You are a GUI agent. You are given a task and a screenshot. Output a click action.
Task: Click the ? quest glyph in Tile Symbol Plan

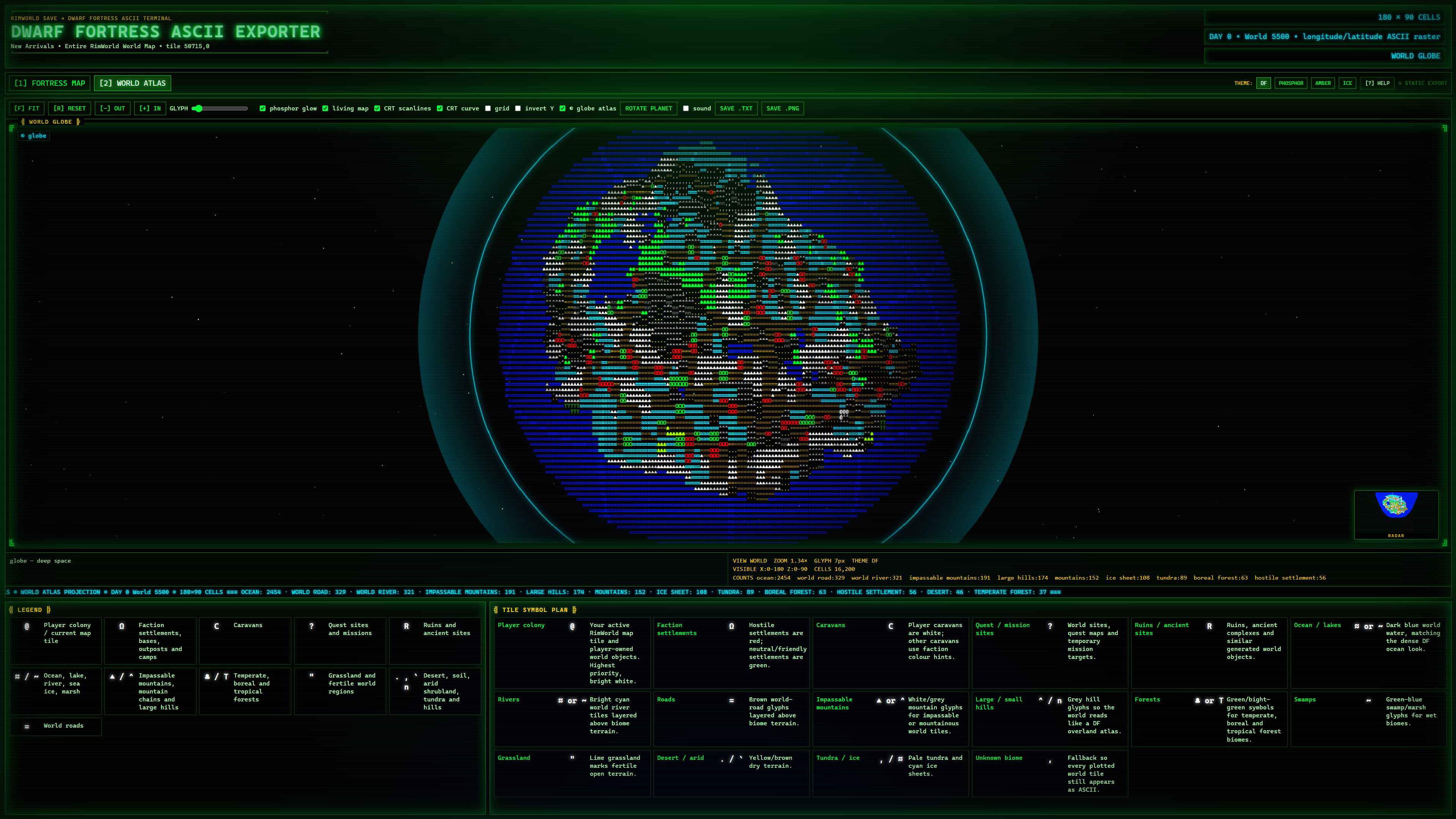(1050, 626)
